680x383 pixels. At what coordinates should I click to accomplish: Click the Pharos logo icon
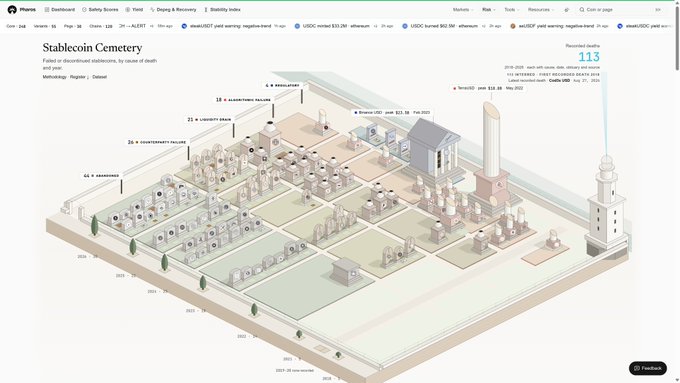12,10
